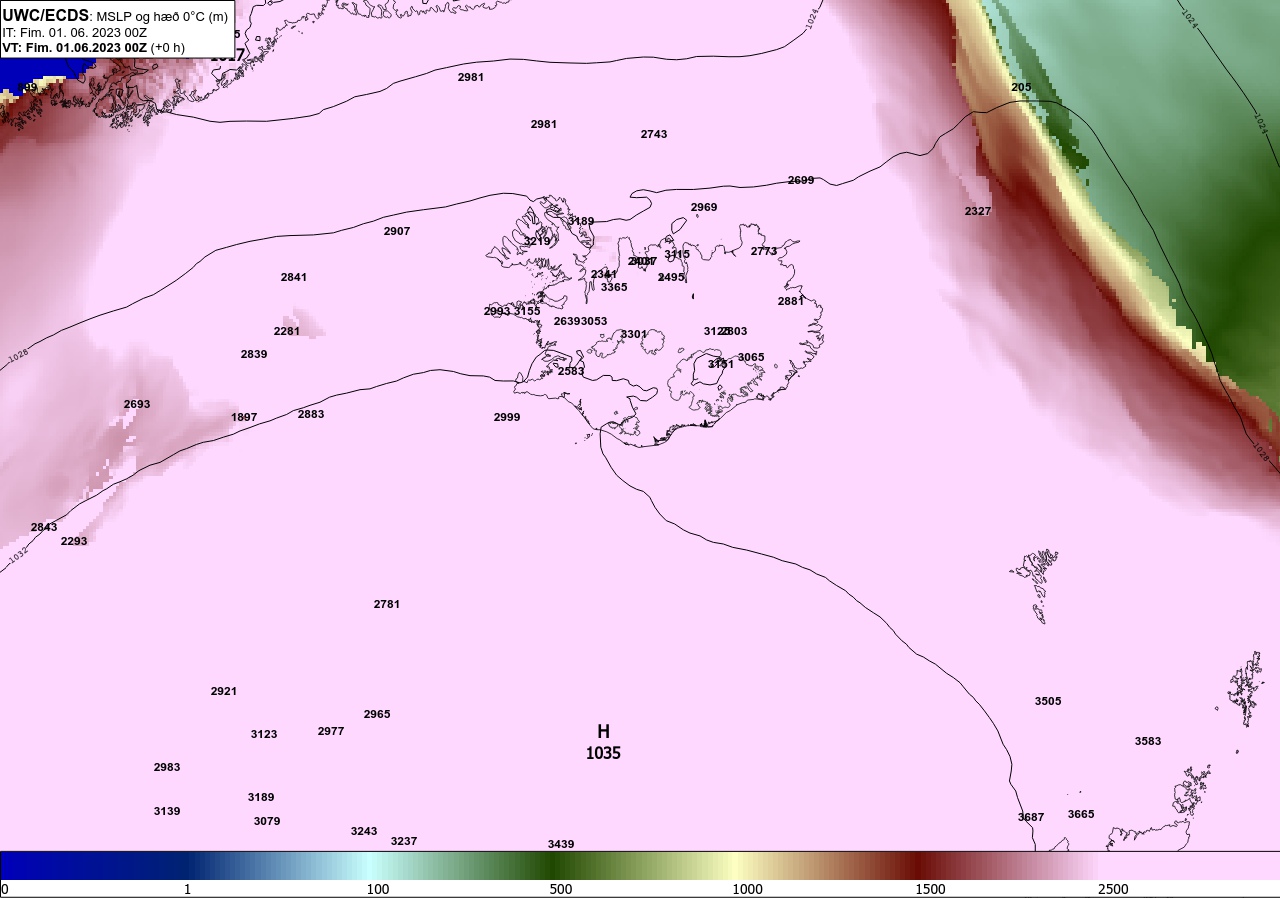Click the 3123 height value
Image resolution: width=1280 pixels, height=898 pixels.
264,734
